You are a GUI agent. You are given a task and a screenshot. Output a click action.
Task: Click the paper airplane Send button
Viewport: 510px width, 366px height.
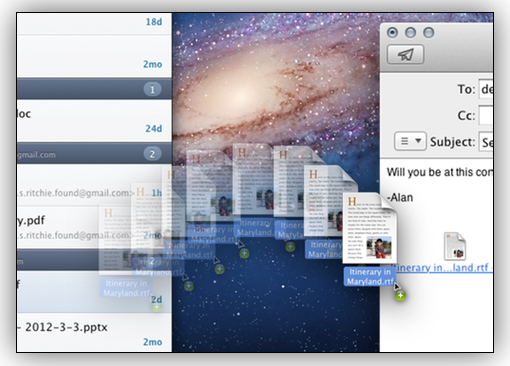tap(405, 54)
